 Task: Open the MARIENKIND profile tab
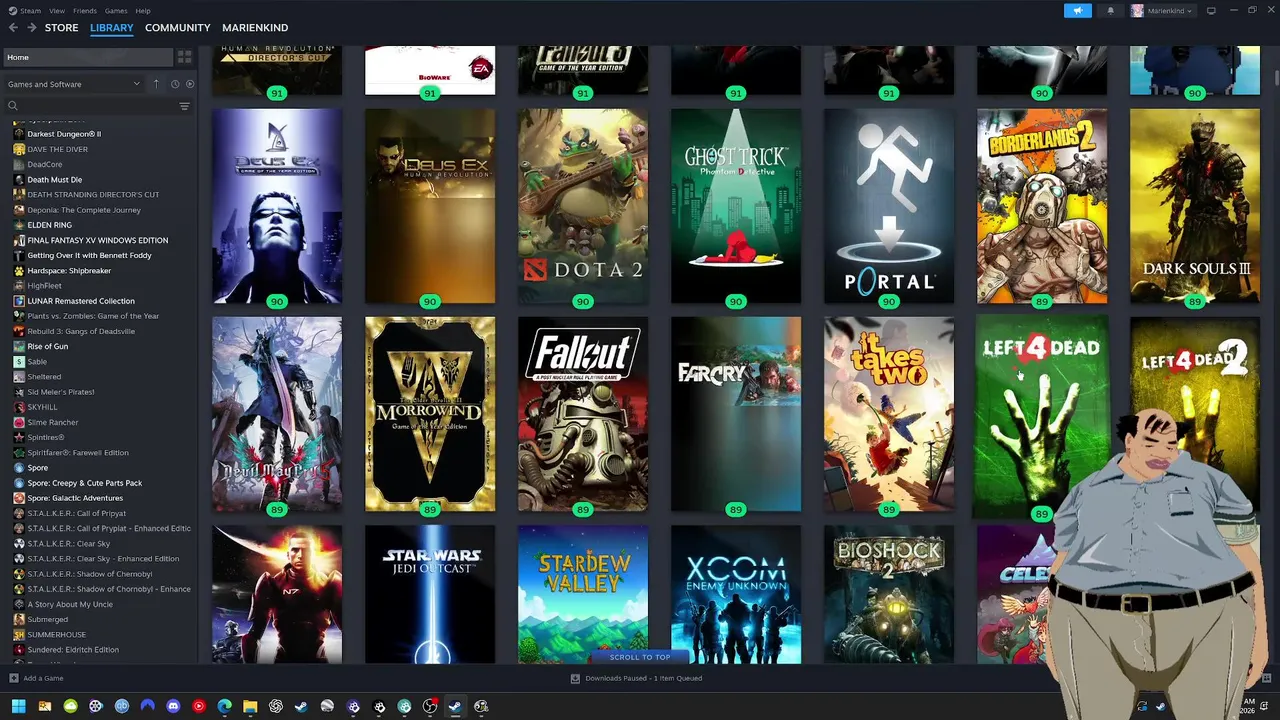click(255, 28)
